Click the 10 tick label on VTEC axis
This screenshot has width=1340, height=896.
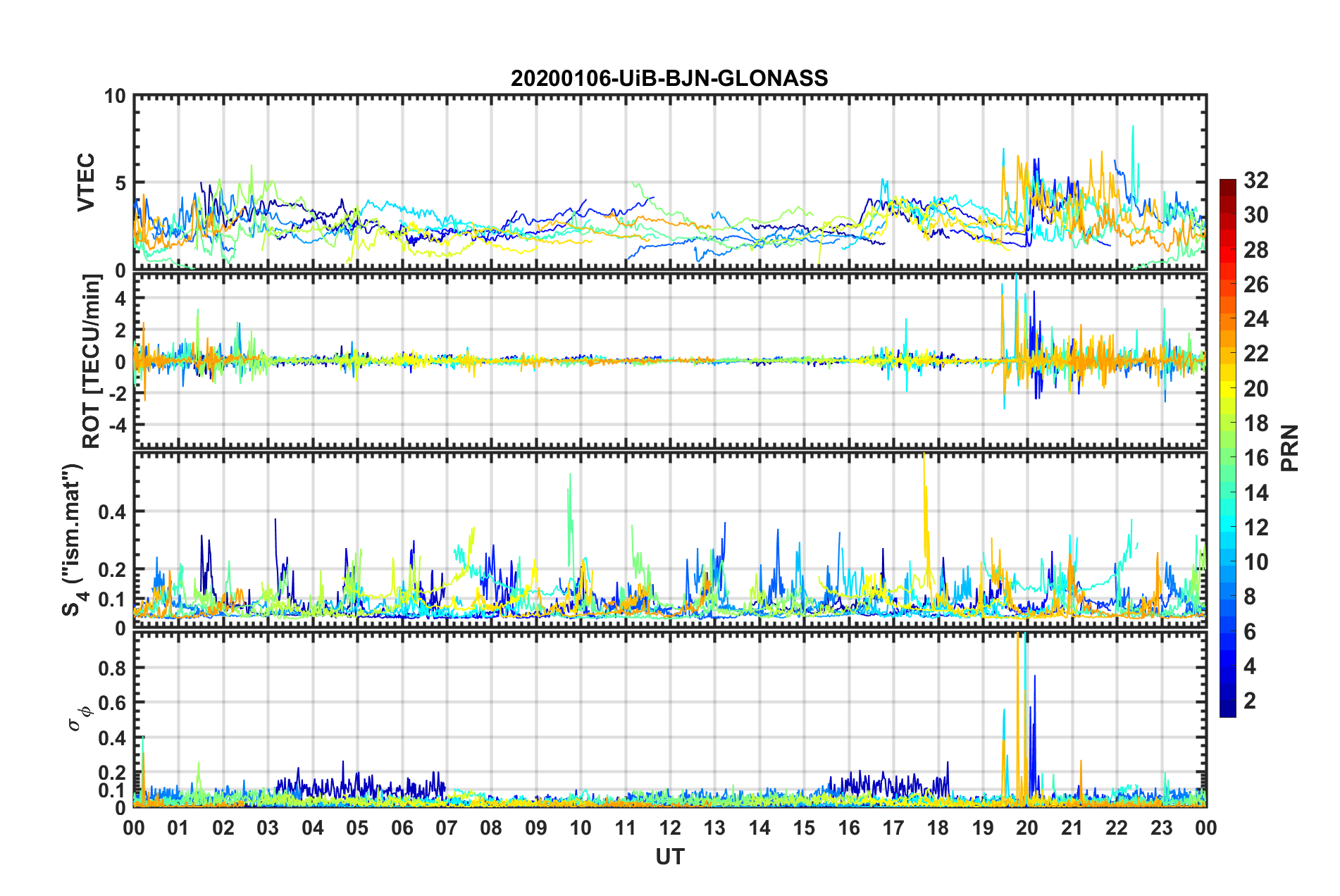(x=115, y=97)
